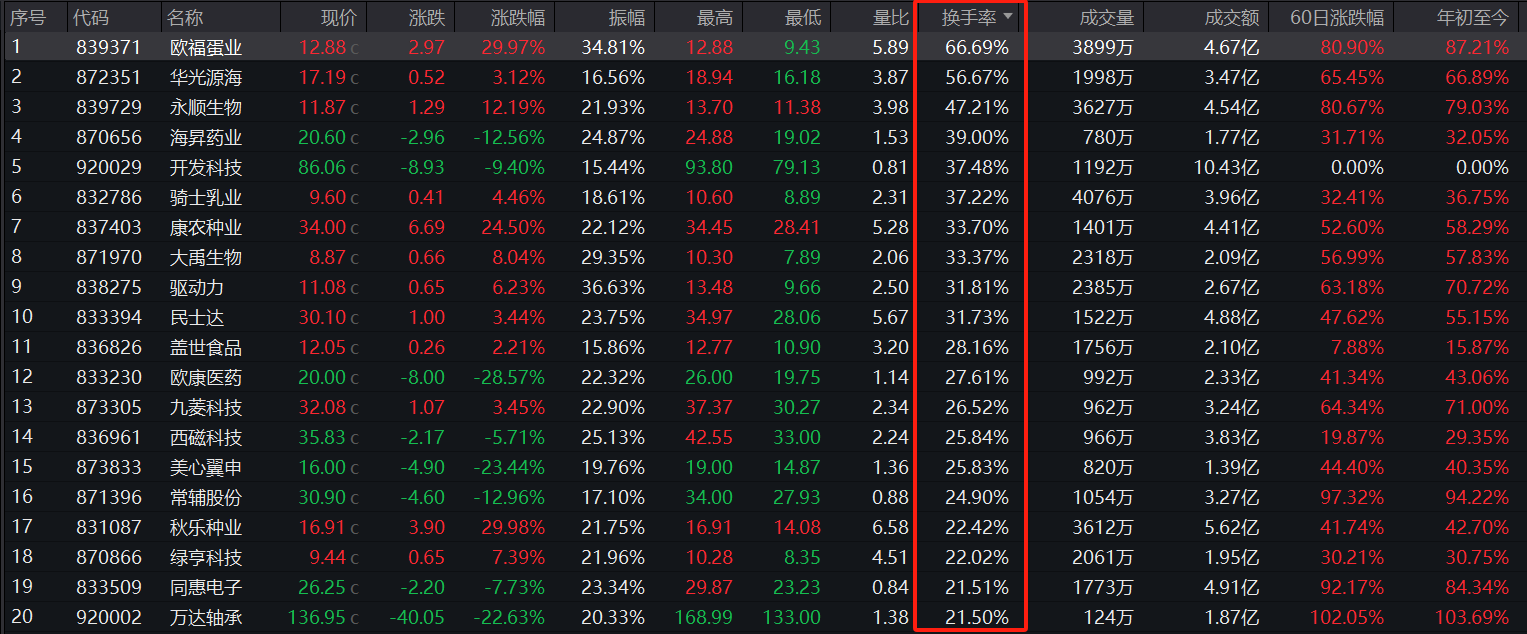Select stock 民士达
This screenshot has width=1527, height=634.
point(197,317)
